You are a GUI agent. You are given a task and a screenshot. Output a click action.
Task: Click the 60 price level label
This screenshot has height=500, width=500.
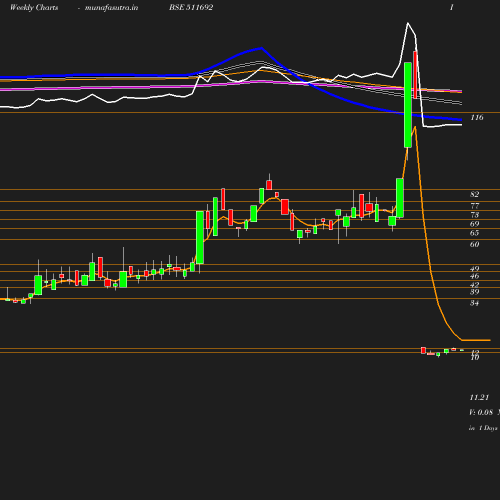tap(475, 244)
